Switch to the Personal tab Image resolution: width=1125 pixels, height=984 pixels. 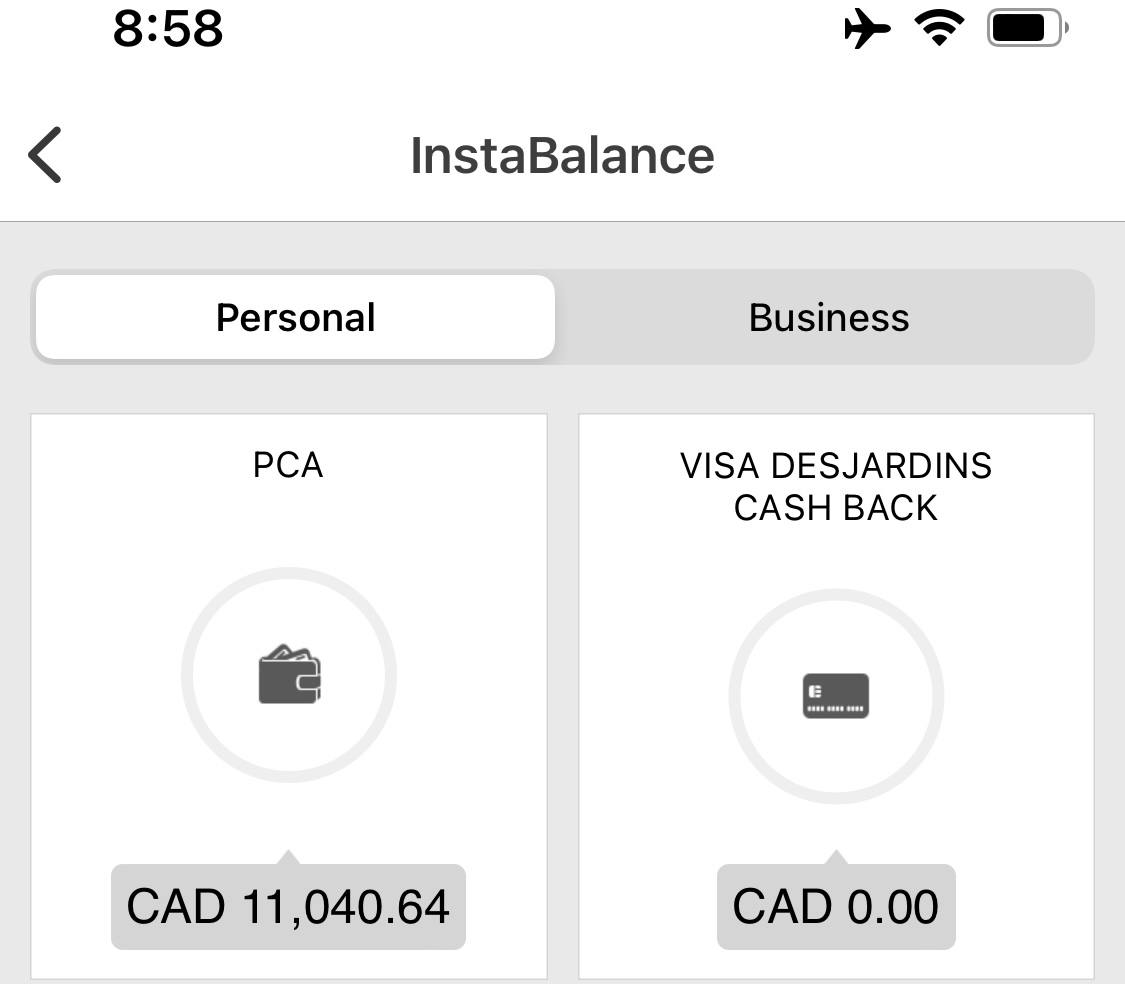click(296, 317)
